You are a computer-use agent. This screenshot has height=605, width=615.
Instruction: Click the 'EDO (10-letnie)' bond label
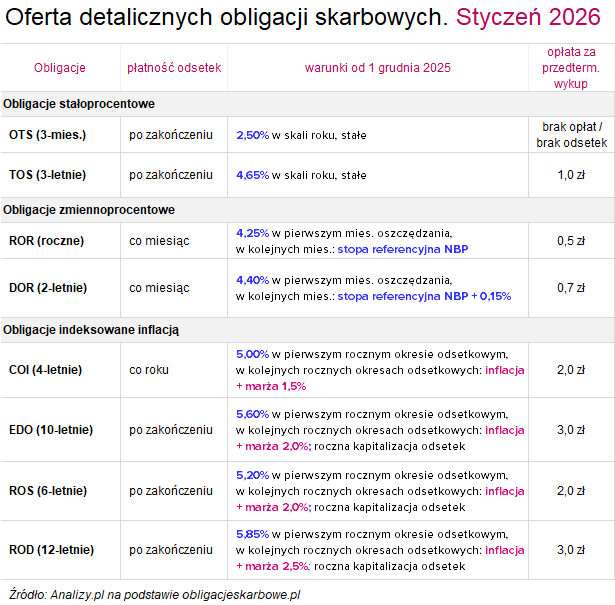click(x=50, y=429)
